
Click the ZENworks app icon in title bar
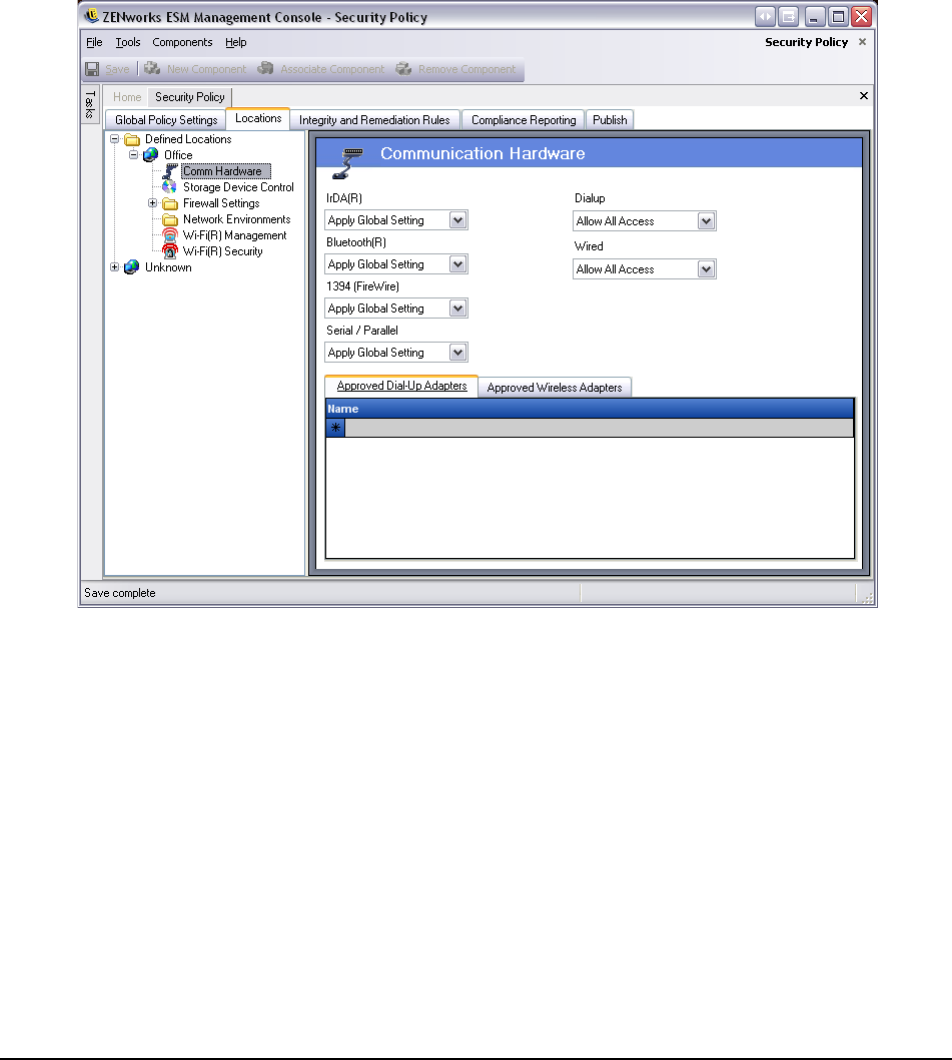[x=91, y=15]
